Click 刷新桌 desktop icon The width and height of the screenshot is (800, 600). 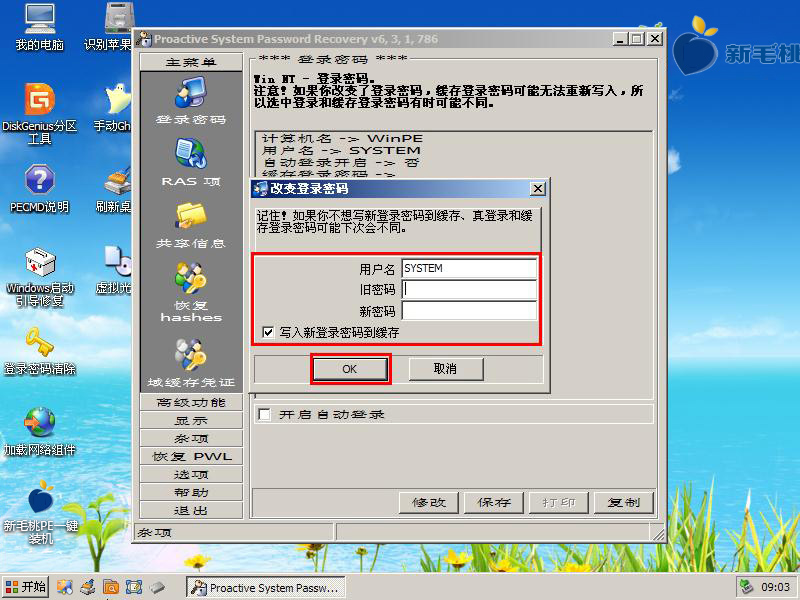pos(115,189)
